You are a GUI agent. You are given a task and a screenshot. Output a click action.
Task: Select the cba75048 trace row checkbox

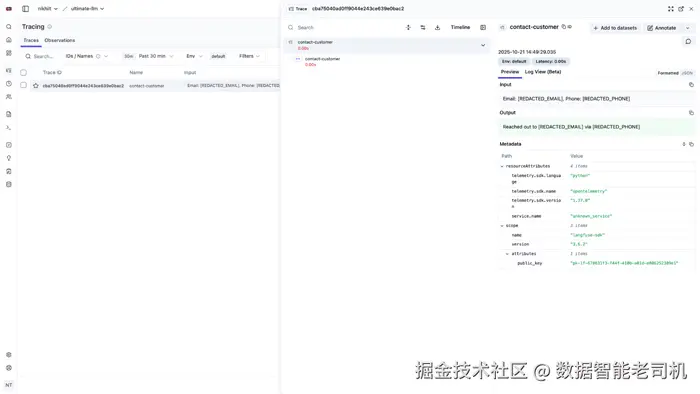coord(24,85)
